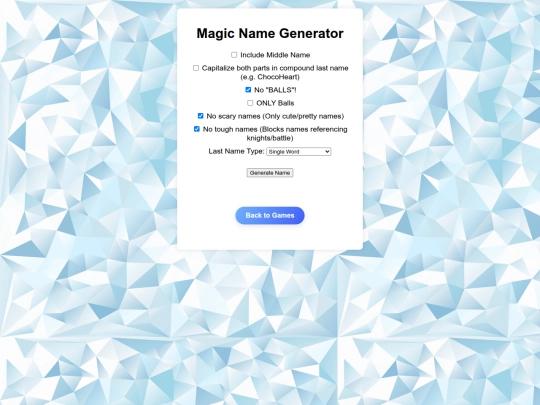Viewport: 540px width, 405px height.
Task: Click the dropdown arrow beside Single Word
Action: [327, 152]
